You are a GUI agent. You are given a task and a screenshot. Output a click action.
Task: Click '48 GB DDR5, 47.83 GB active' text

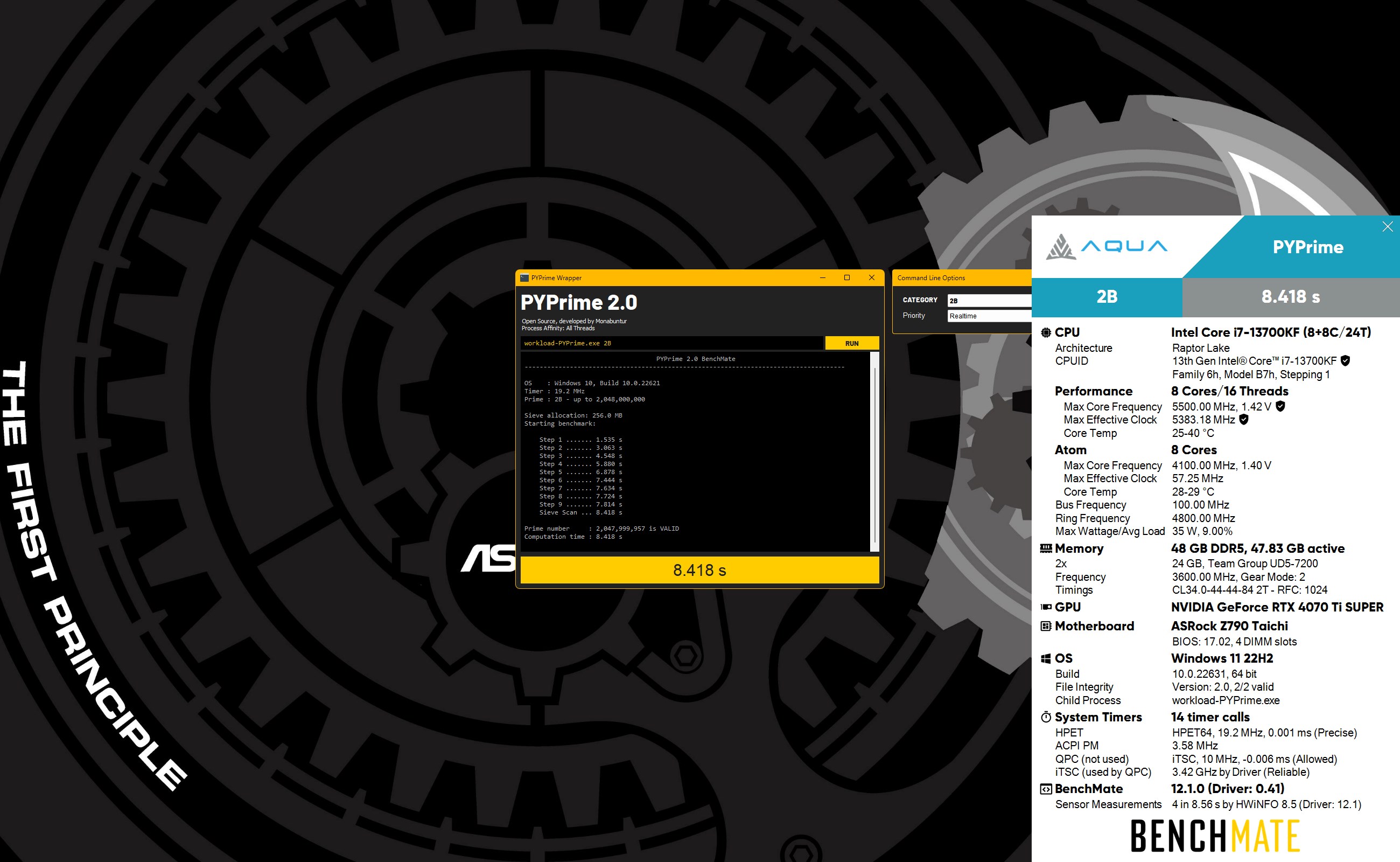click(1257, 548)
